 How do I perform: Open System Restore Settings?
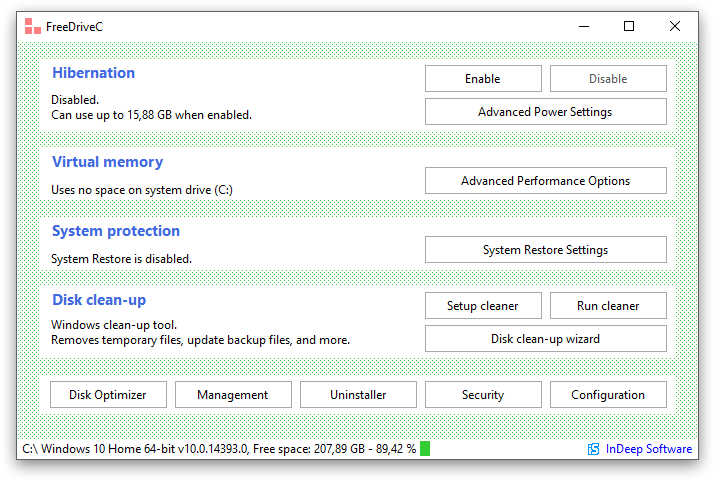(545, 249)
